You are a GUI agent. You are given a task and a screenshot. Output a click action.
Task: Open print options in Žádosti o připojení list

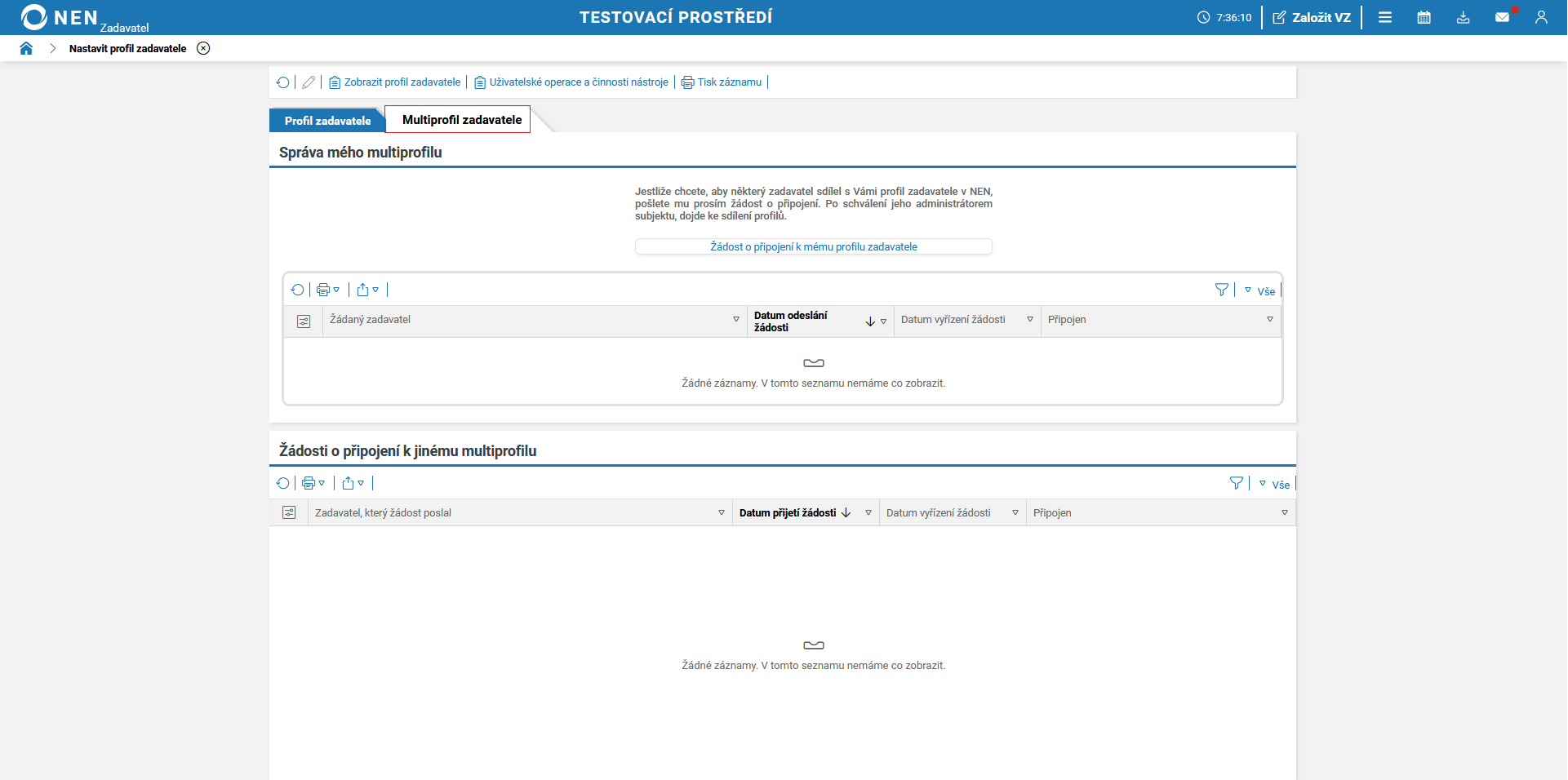[313, 483]
